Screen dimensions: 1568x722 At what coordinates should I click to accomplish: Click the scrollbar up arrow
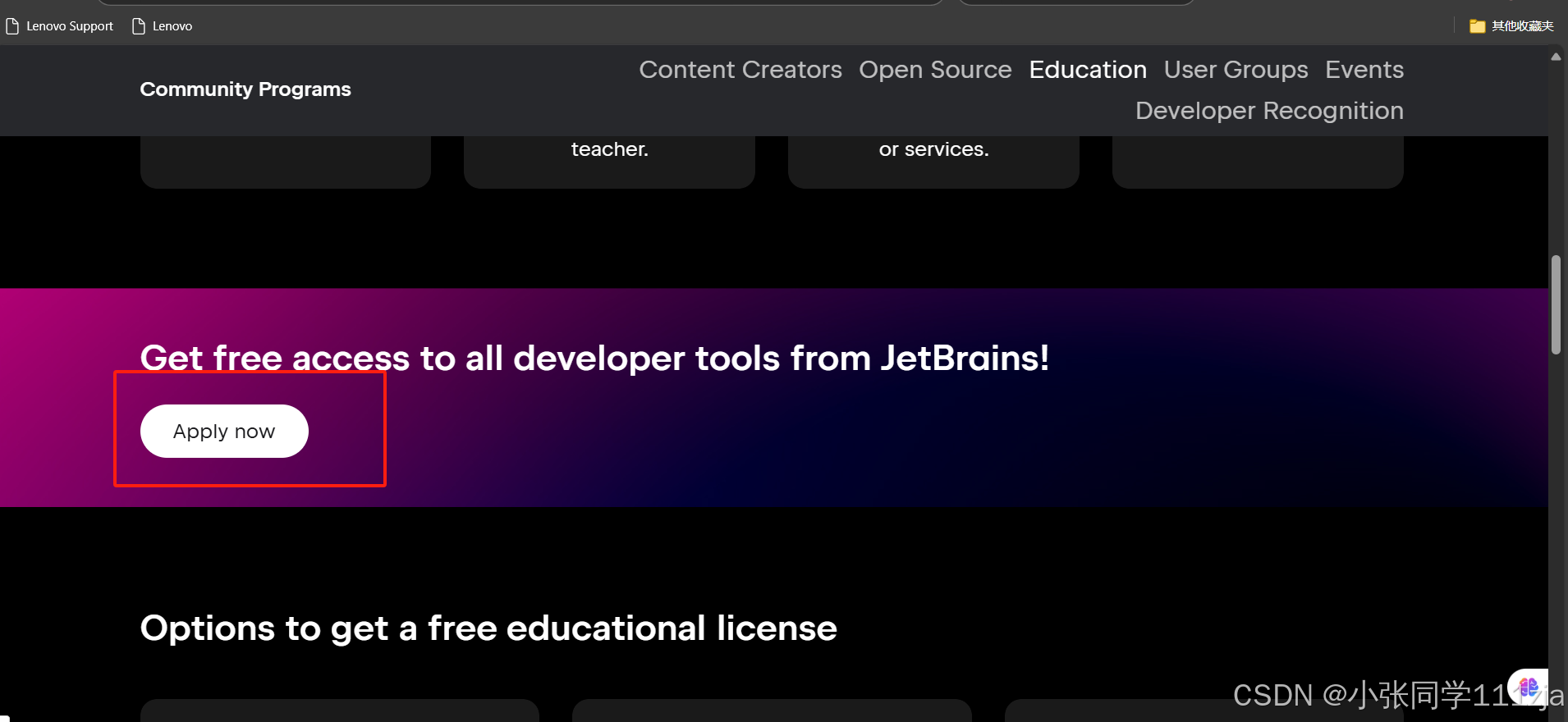(x=1556, y=57)
